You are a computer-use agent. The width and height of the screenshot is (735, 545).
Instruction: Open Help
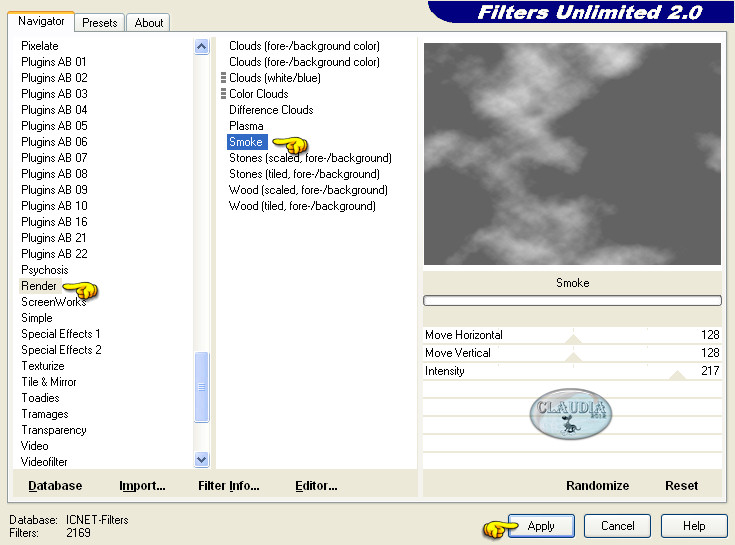(694, 526)
